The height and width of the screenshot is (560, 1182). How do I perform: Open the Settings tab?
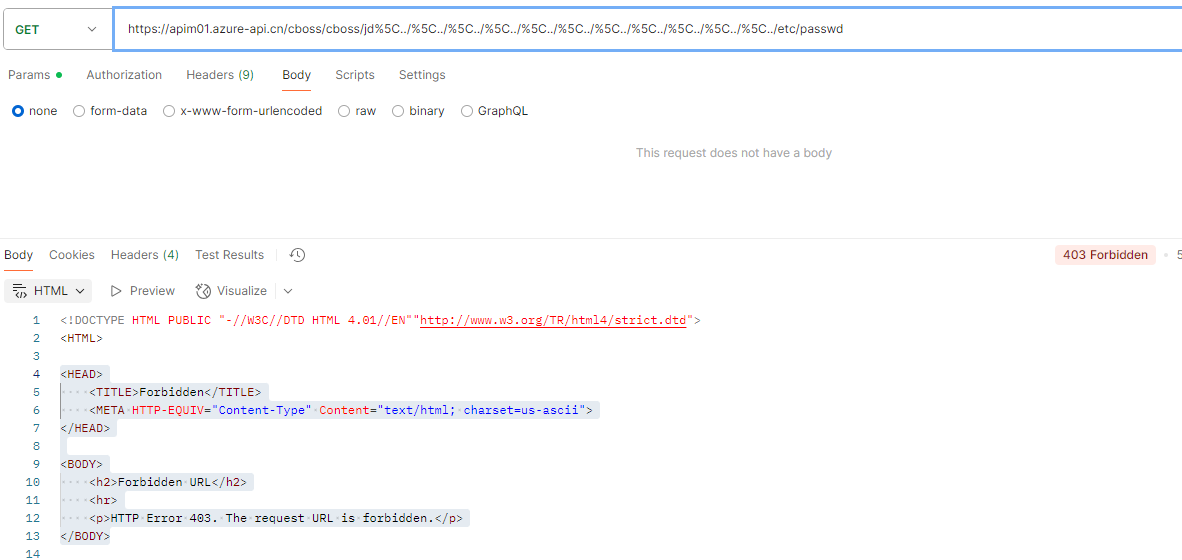[422, 75]
